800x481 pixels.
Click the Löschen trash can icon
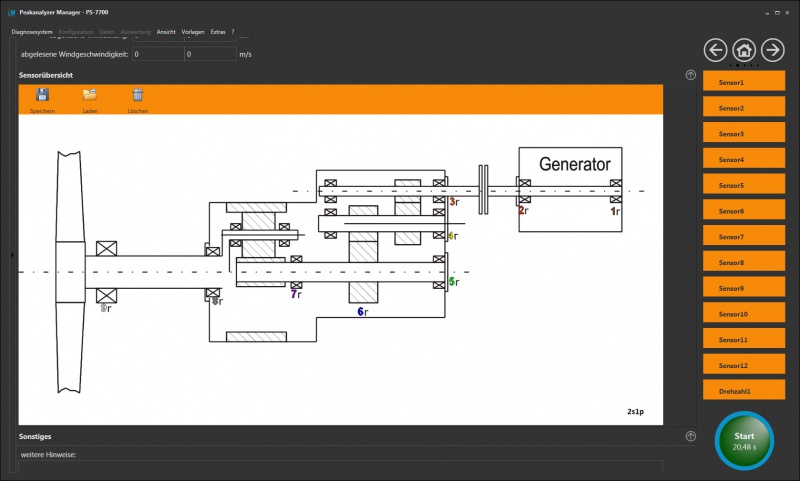pos(138,95)
